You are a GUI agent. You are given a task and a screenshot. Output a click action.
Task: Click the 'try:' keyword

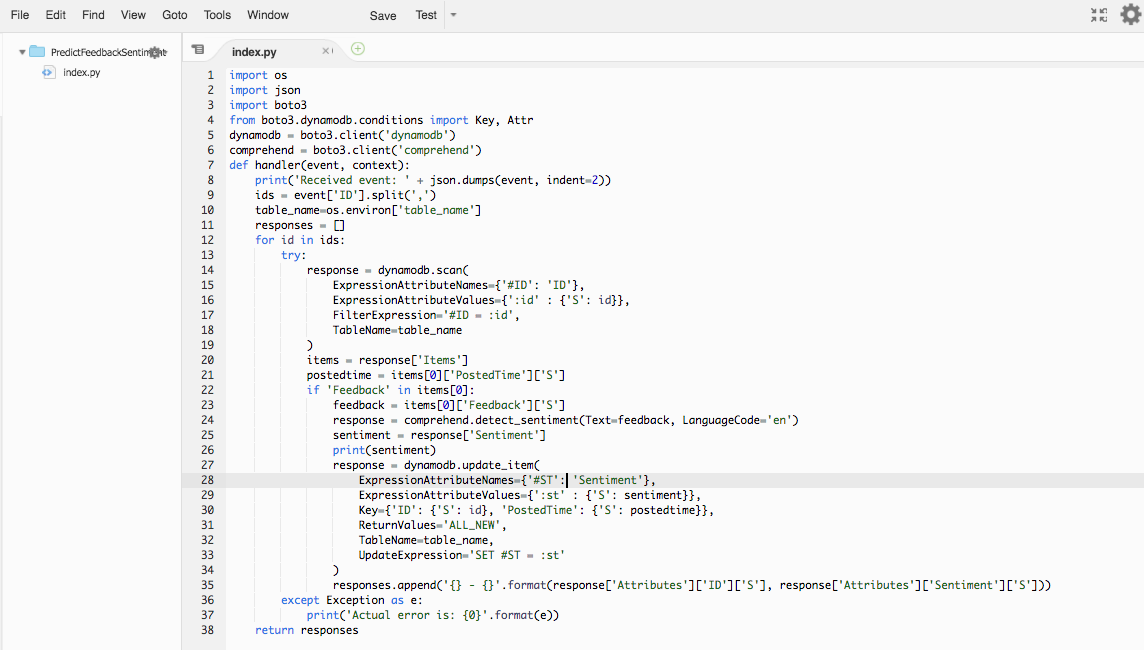coord(293,255)
